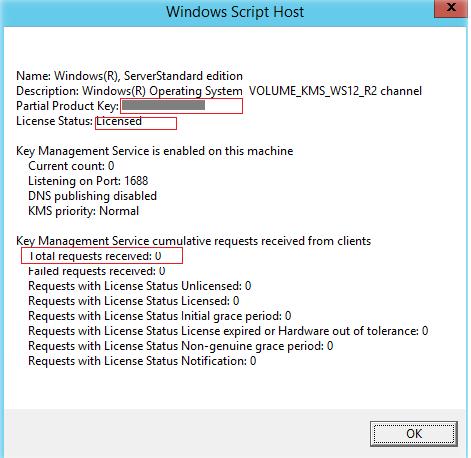Click the Name ServerStandard edition line

pyautogui.click(x=129, y=76)
